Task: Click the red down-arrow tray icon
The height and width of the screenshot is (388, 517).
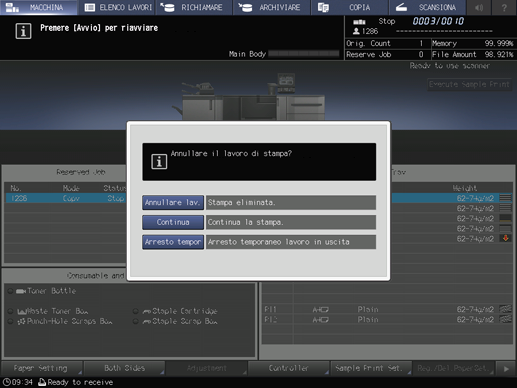Action: (506, 238)
